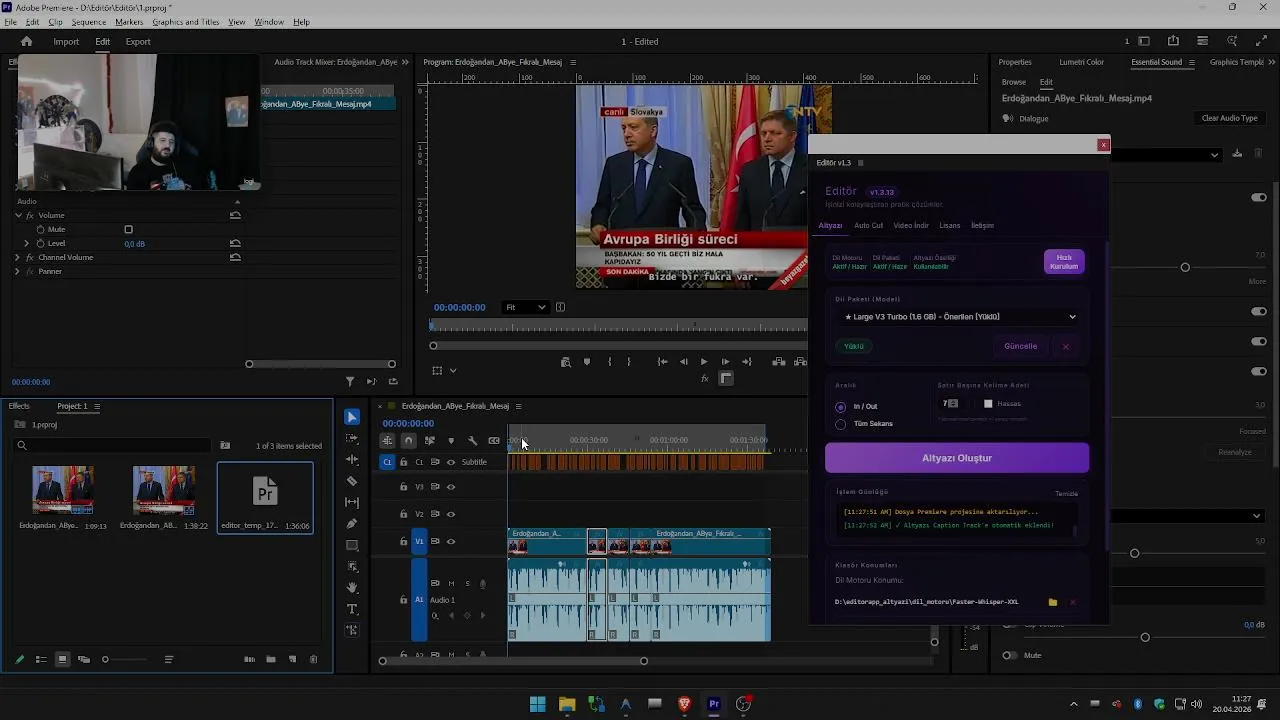Click Insert and overwrite sequences as nests icon
The width and height of the screenshot is (1280, 720).
click(387, 441)
